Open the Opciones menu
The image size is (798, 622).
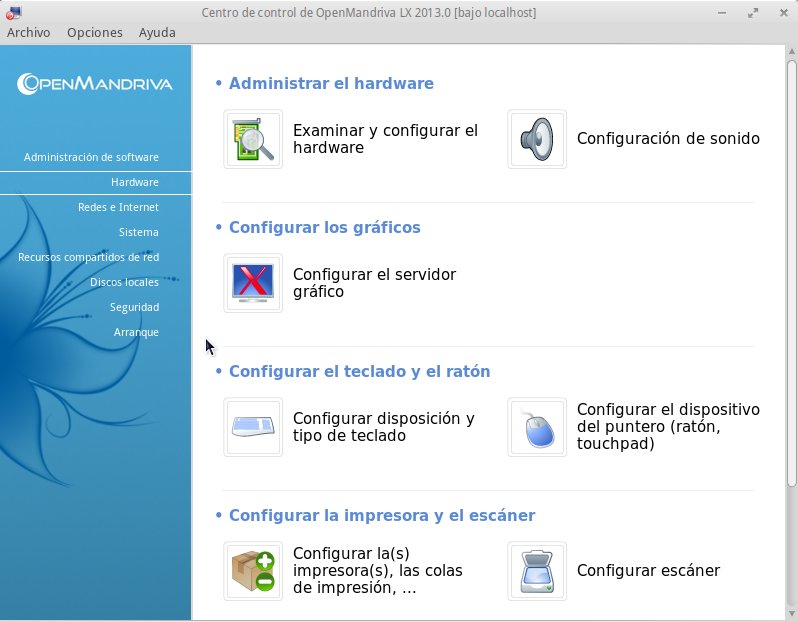click(95, 33)
